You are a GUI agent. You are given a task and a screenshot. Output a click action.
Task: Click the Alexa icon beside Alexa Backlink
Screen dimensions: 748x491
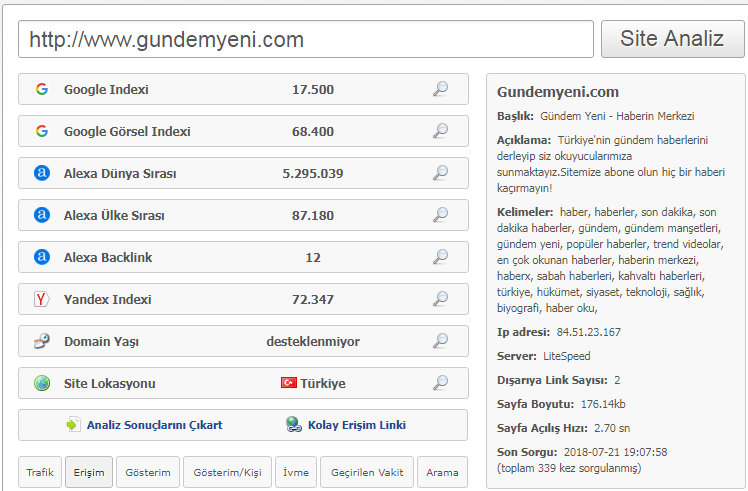click(42, 257)
